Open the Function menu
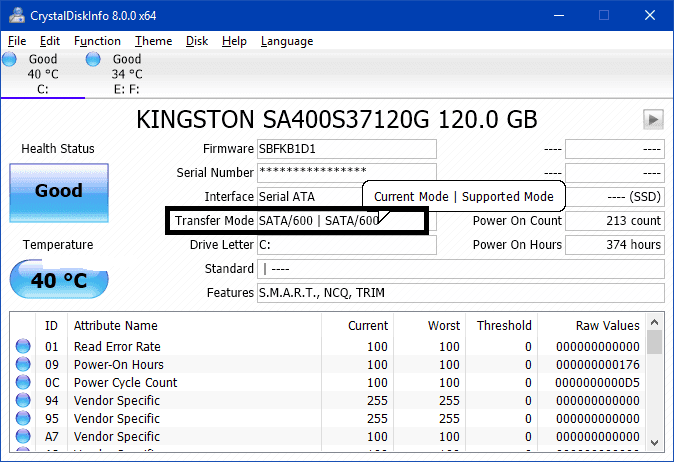The image size is (674, 462). (97, 41)
